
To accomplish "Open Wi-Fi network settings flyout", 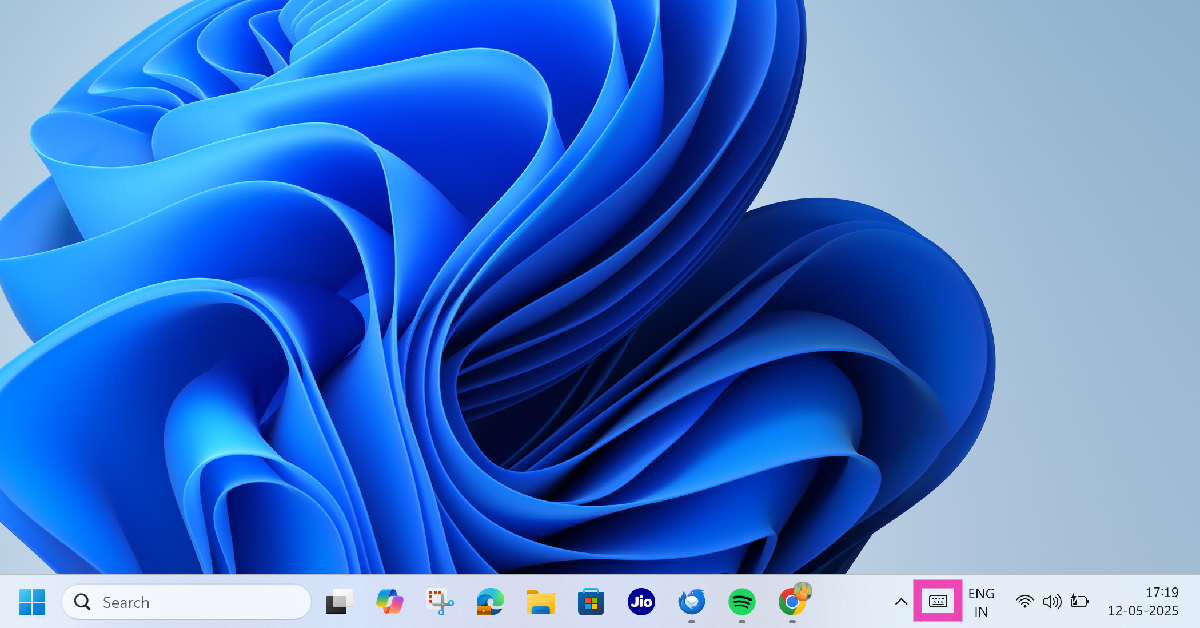I will [x=1024, y=602].
